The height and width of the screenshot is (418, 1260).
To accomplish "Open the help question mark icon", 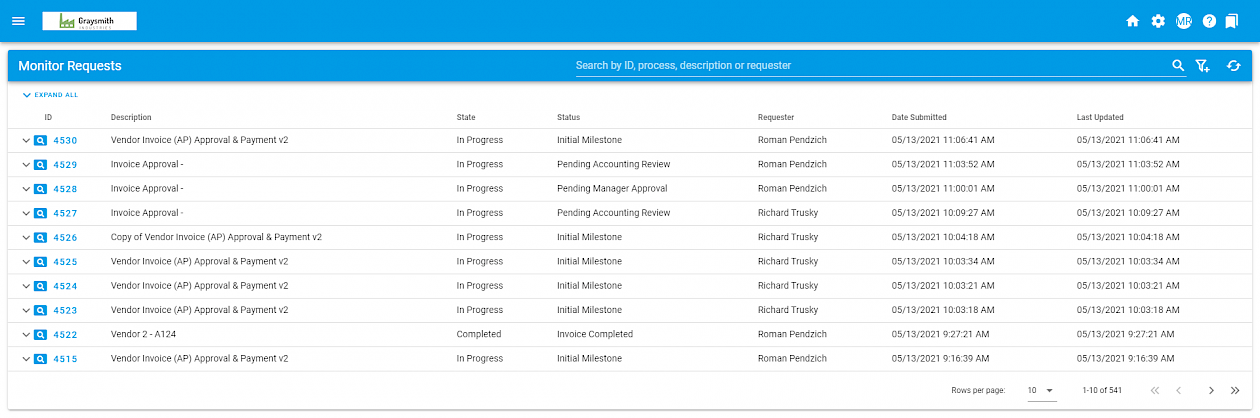I will (x=1209, y=21).
